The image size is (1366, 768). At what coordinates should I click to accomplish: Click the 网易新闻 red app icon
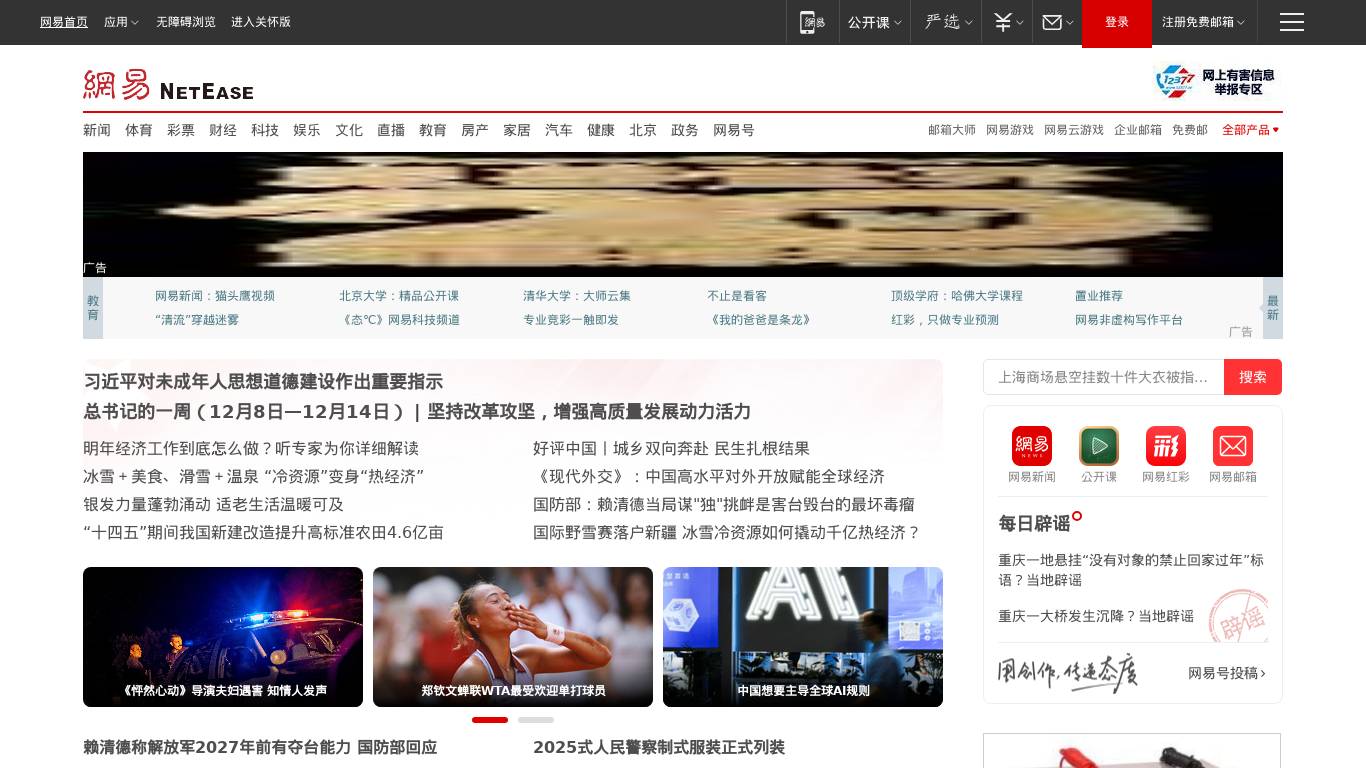pyautogui.click(x=1031, y=446)
